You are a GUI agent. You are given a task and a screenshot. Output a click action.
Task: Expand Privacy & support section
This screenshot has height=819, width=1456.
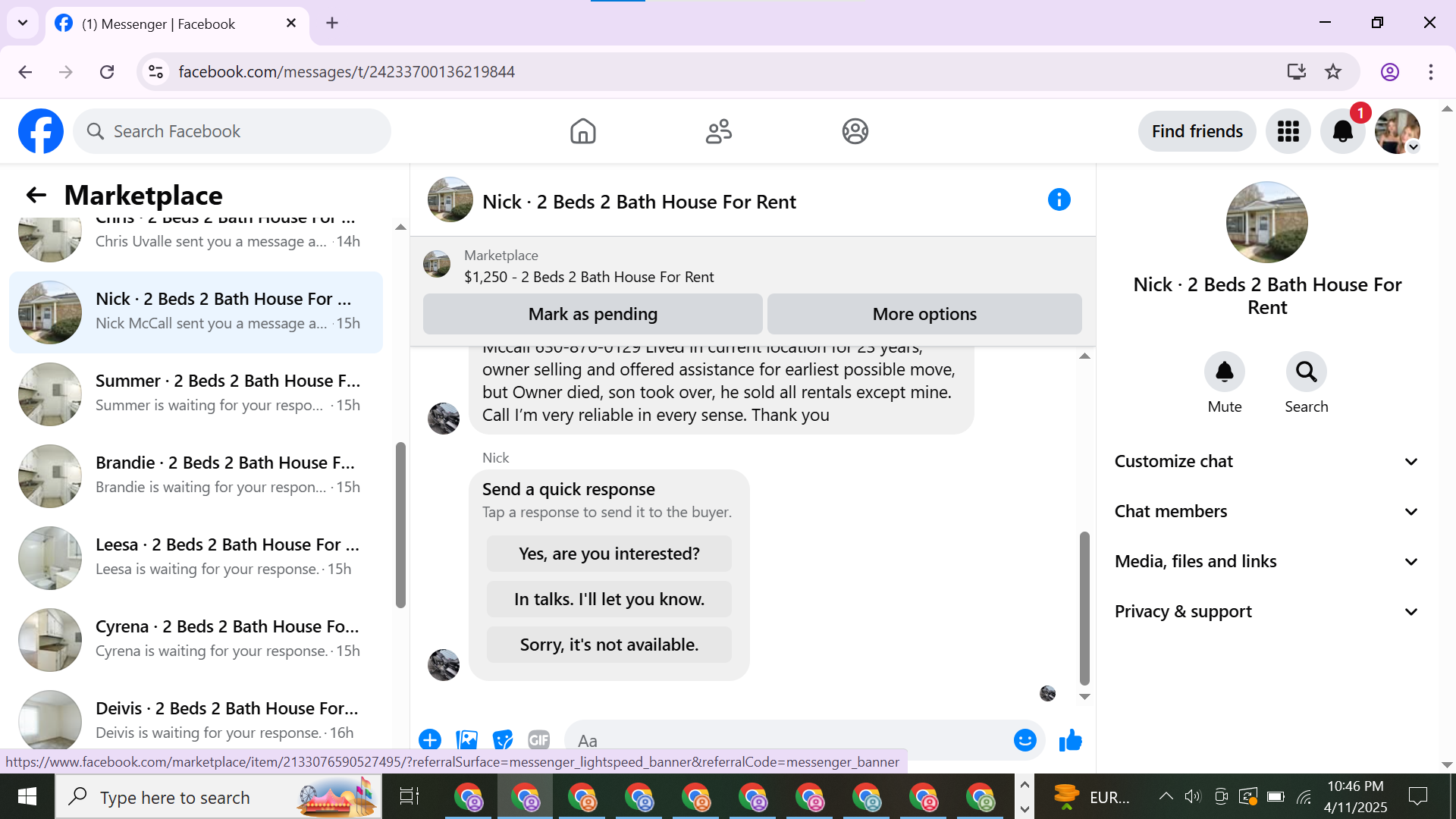pyautogui.click(x=1266, y=611)
